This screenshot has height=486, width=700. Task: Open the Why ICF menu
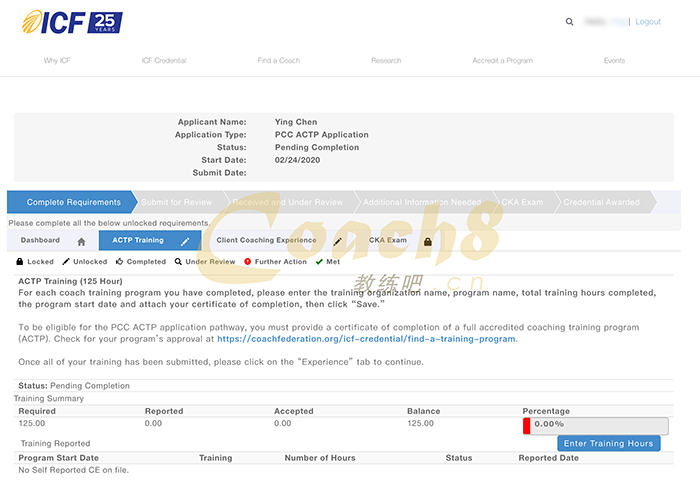pos(57,61)
